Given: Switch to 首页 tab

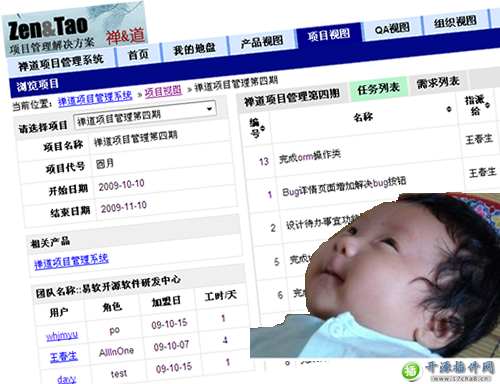Looking at the screenshot, I should (x=138, y=54).
